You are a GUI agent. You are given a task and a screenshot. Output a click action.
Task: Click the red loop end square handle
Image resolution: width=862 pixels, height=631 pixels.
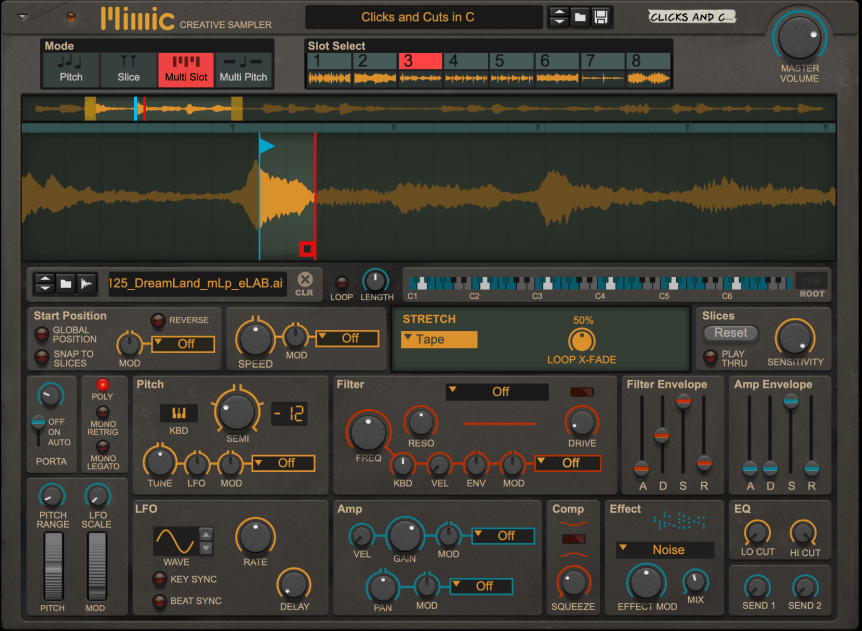point(307,249)
